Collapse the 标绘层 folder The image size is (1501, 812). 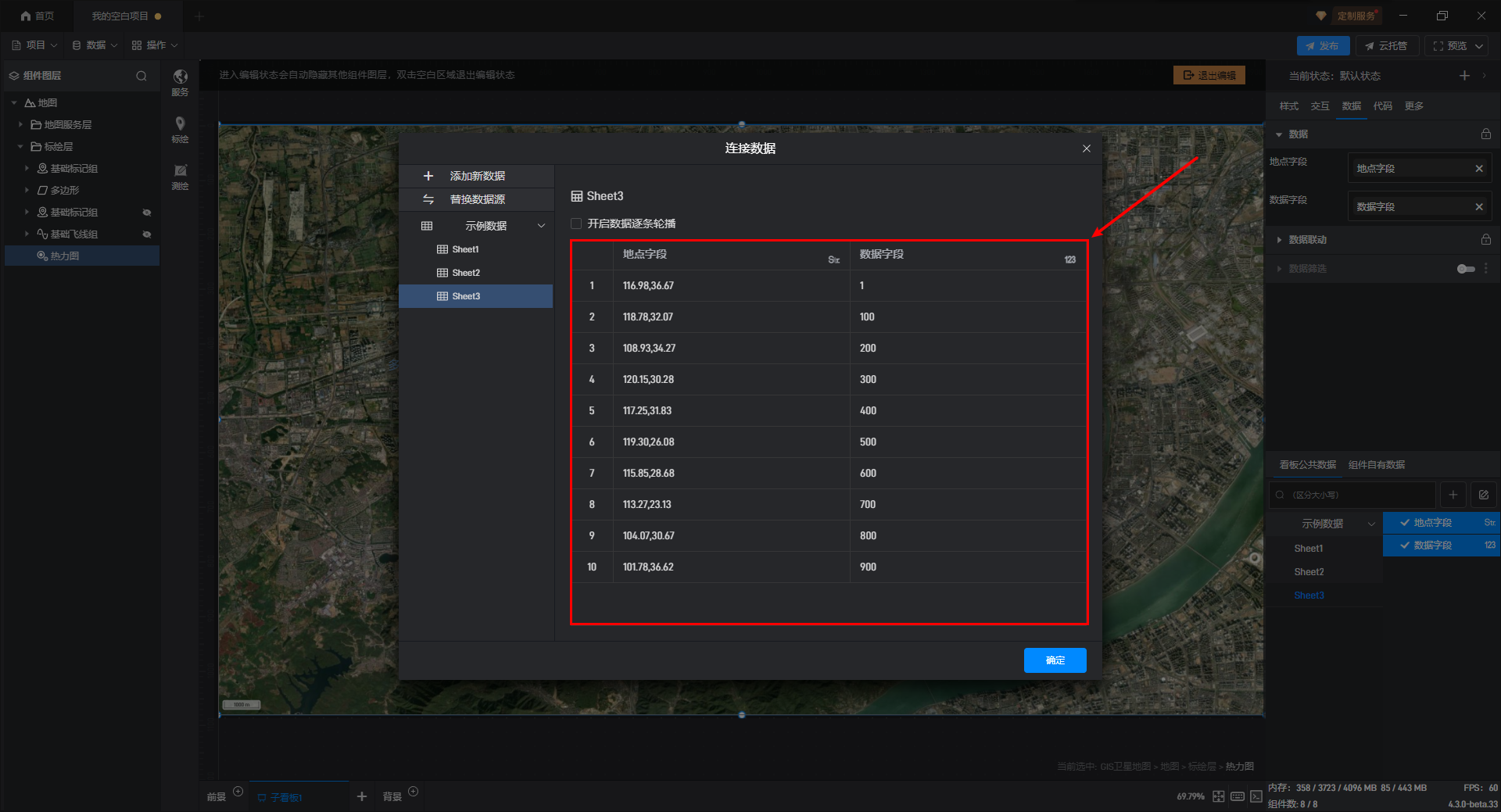pyautogui.click(x=20, y=147)
